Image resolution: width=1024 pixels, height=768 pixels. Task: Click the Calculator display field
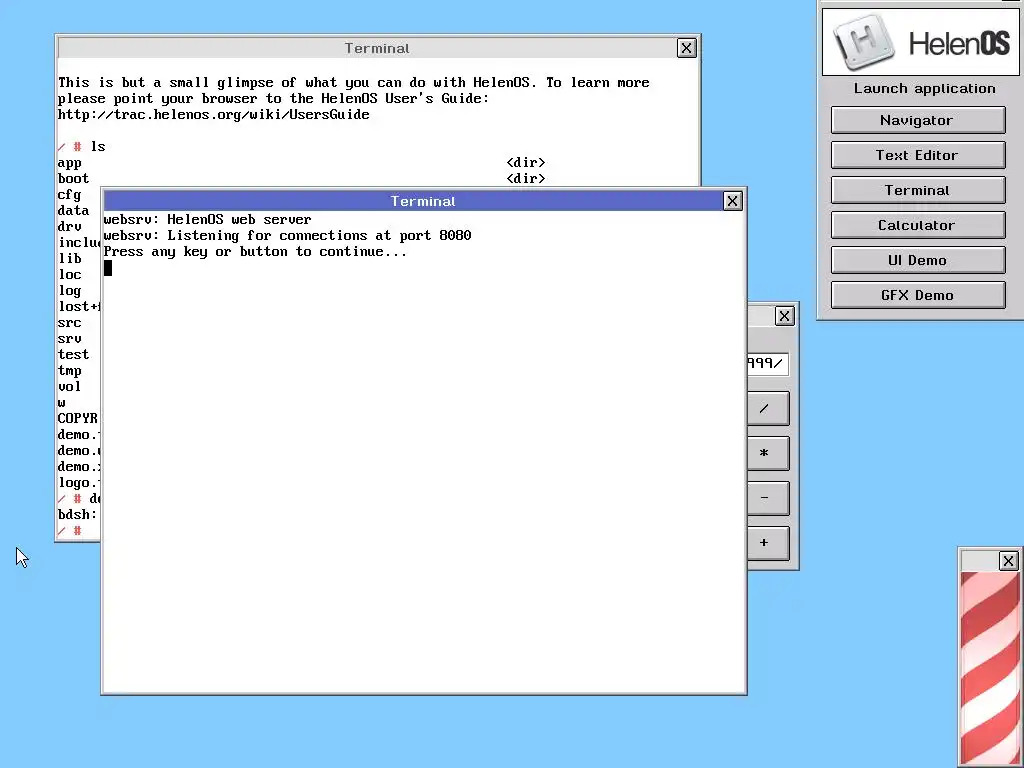click(x=767, y=364)
